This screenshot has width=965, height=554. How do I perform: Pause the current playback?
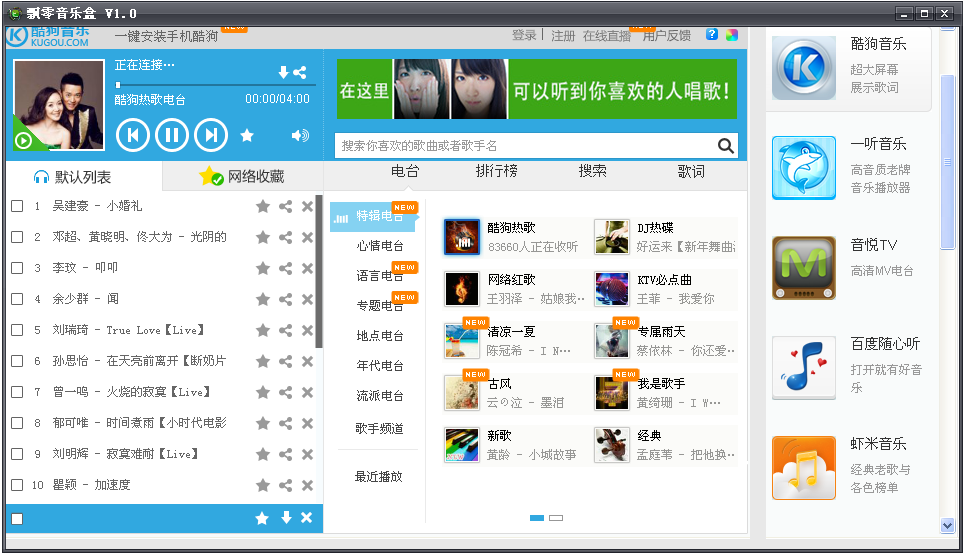click(172, 135)
